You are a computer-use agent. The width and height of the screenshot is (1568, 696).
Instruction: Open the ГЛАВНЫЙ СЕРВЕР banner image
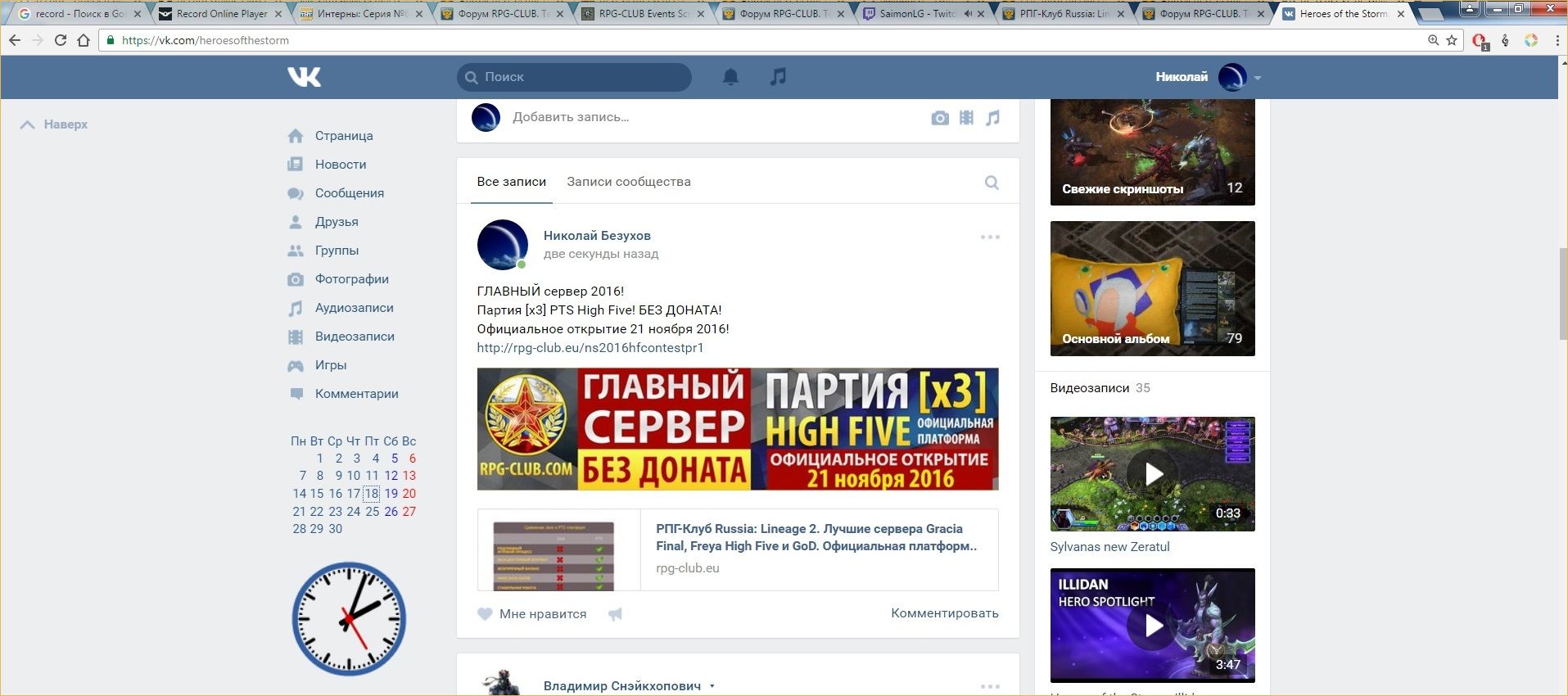click(x=738, y=429)
